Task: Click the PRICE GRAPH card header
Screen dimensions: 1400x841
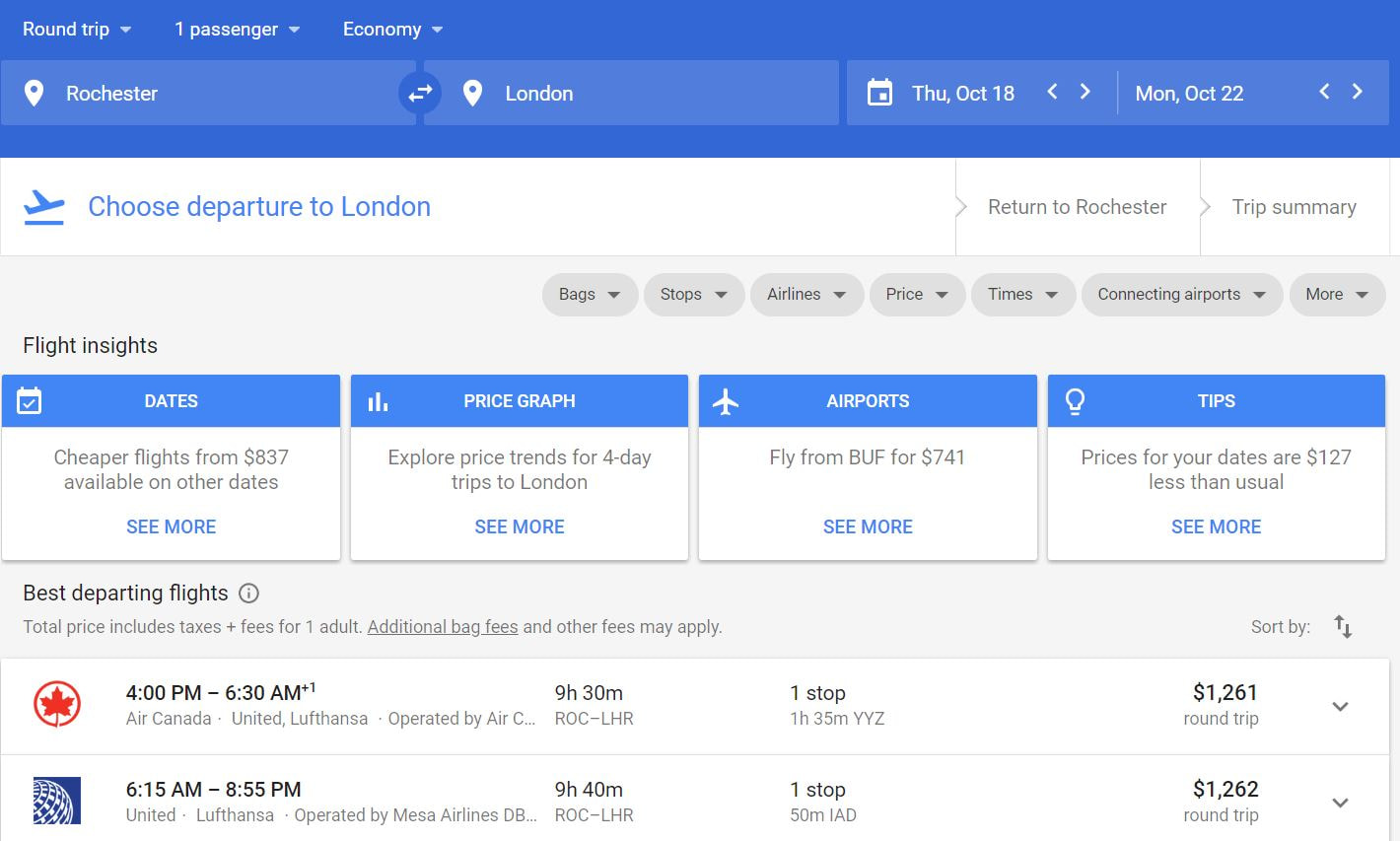Action: click(x=520, y=401)
